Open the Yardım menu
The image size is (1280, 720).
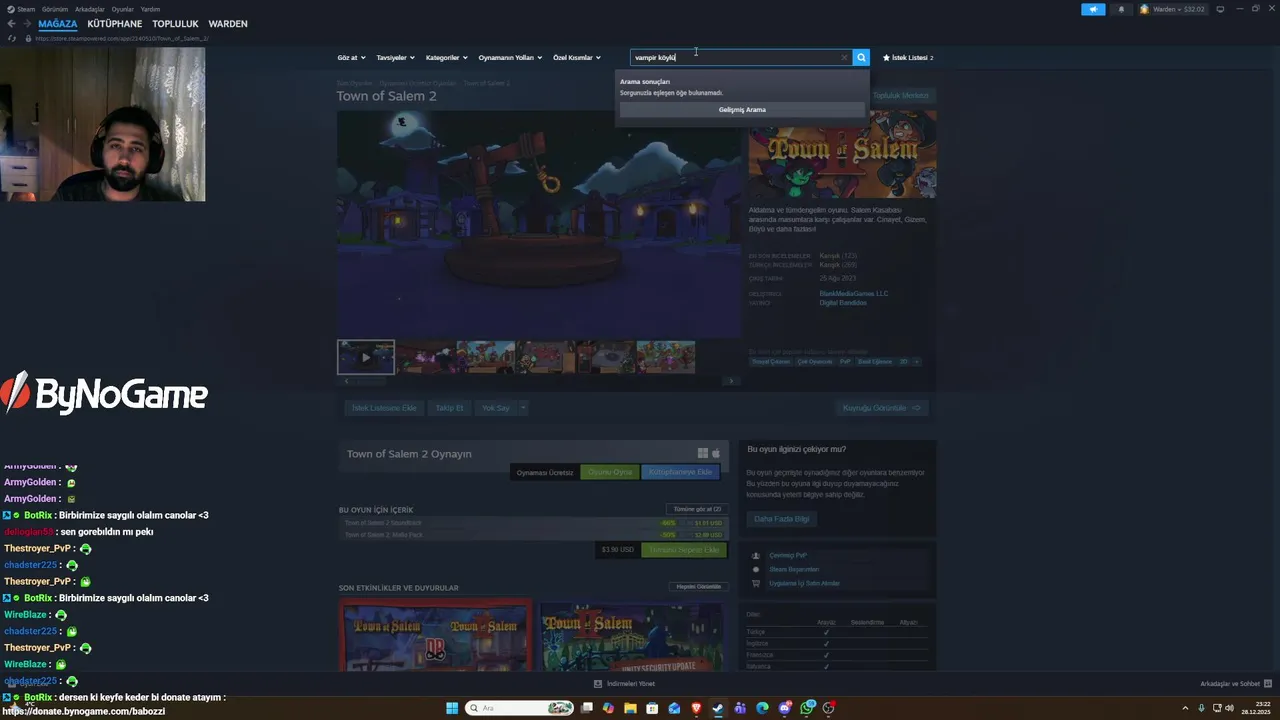pyautogui.click(x=150, y=9)
